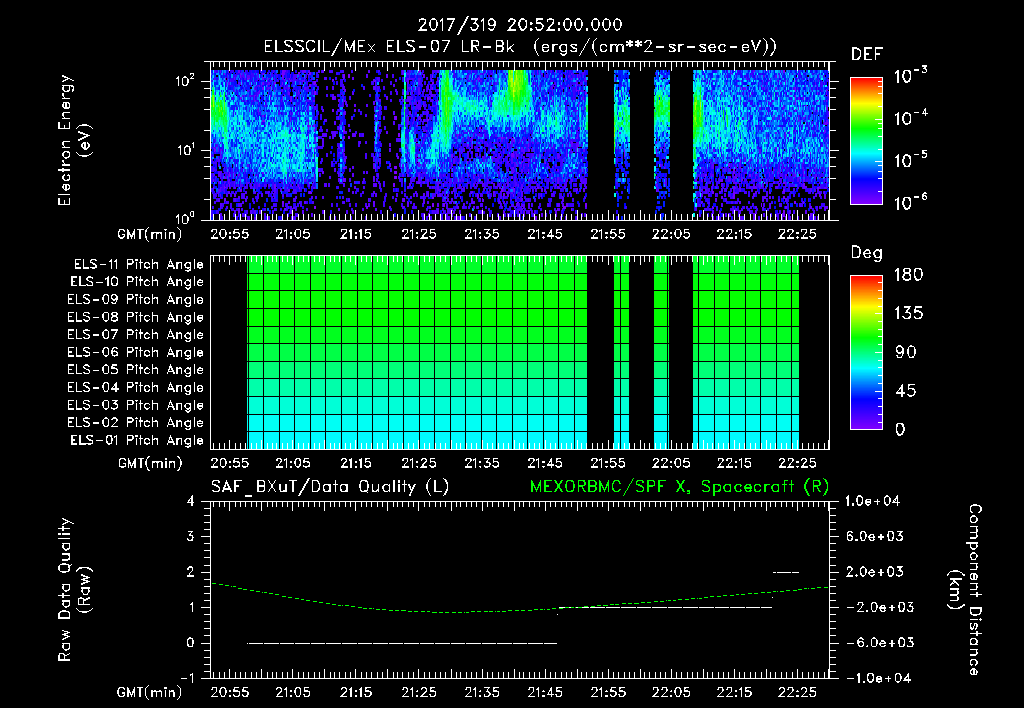Viewport: 1024px width, 708px height.
Task: Click the 'ELS-01 Pitch Angle' row label
Action: 136,440
